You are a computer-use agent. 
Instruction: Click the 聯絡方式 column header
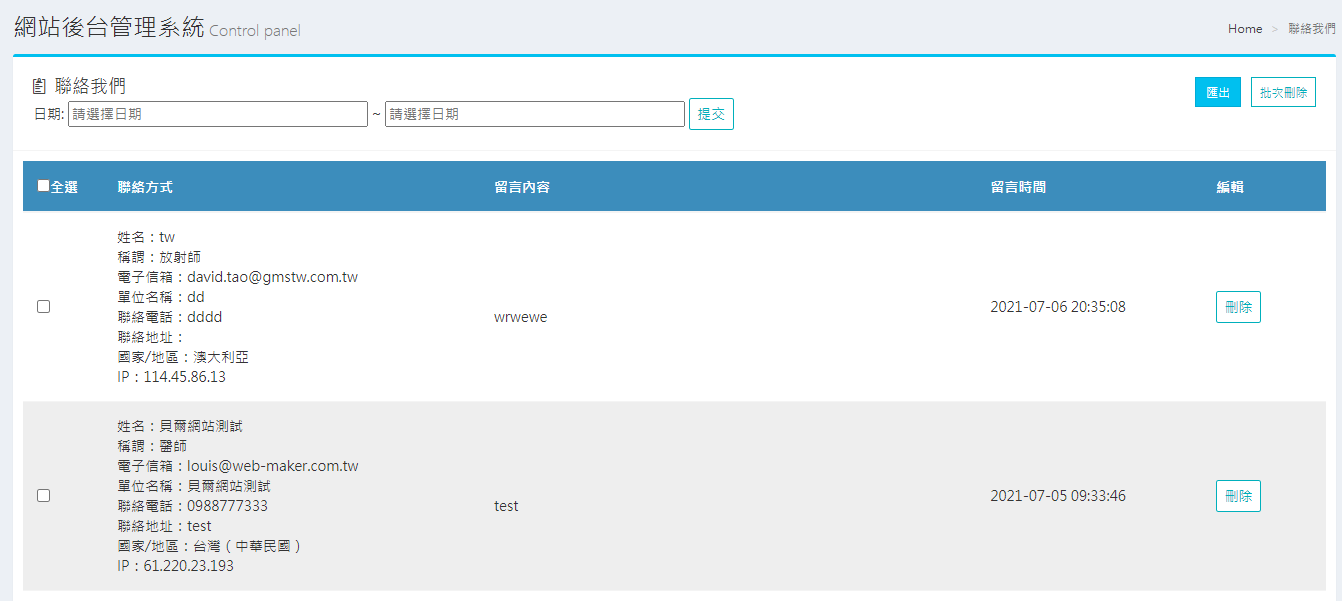[x=145, y=187]
